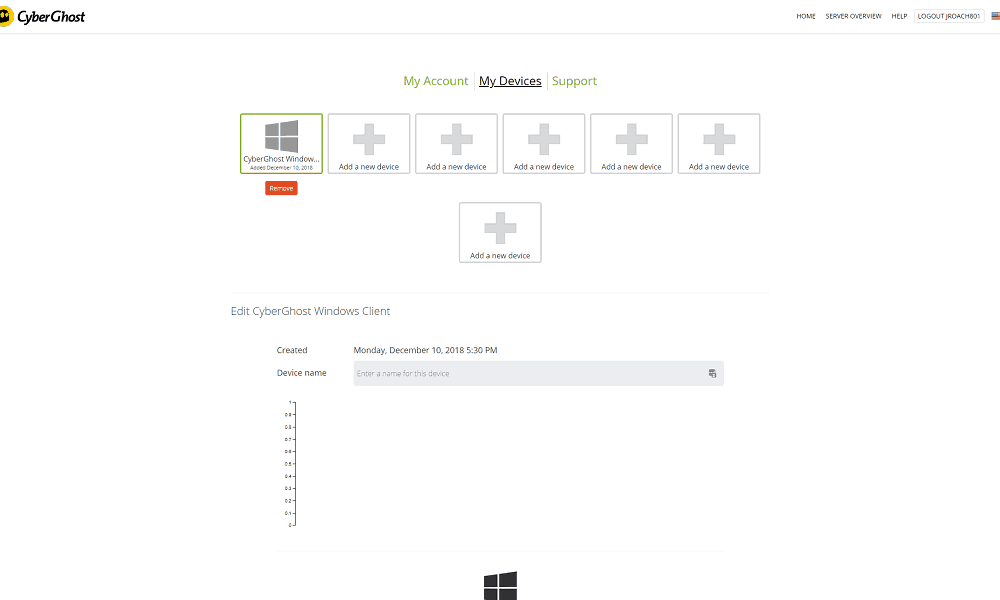This screenshot has width=1000, height=600.
Task: Click the large Windows logo below the chart
Action: pos(500,585)
